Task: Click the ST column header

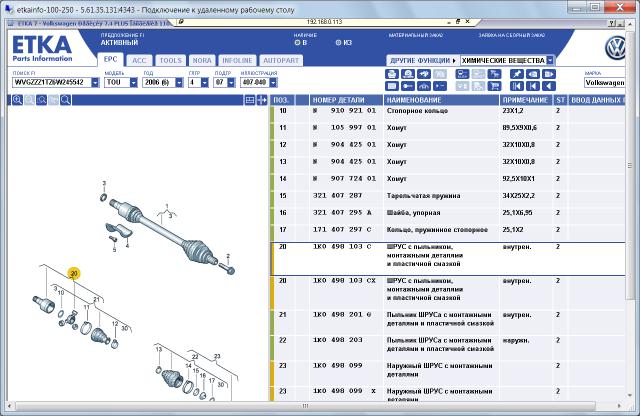Action: pyautogui.click(x=560, y=100)
